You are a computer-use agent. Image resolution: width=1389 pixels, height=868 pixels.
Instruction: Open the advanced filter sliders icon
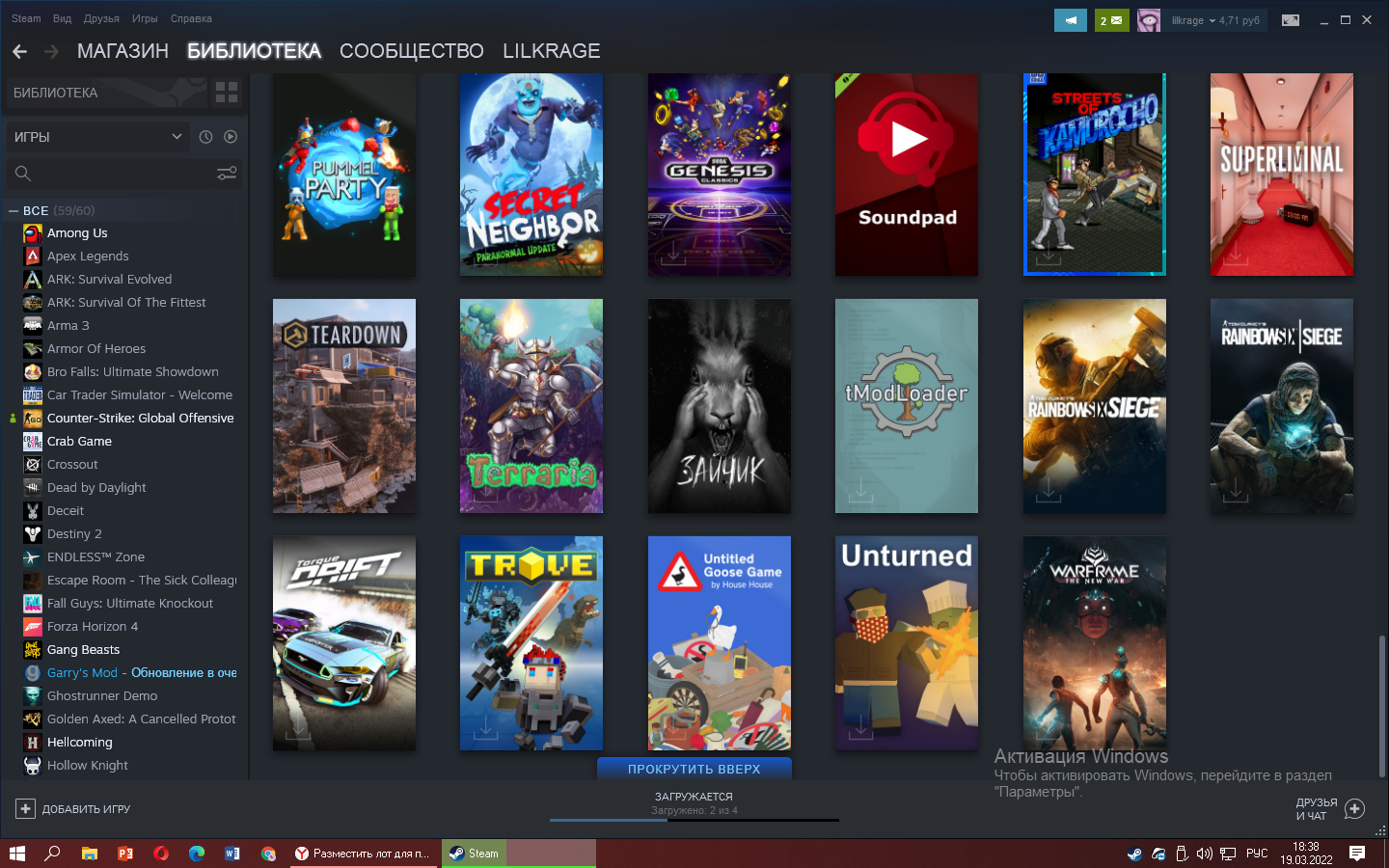[227, 174]
